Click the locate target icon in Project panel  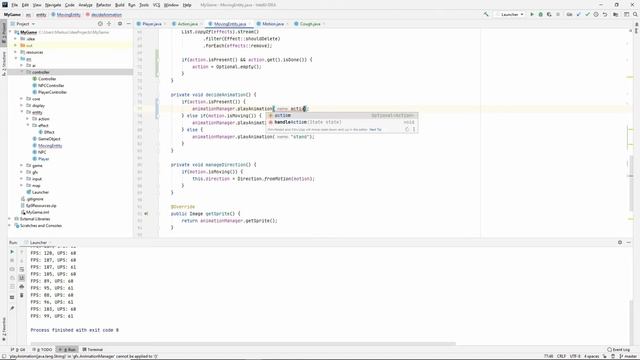click(x=100, y=24)
